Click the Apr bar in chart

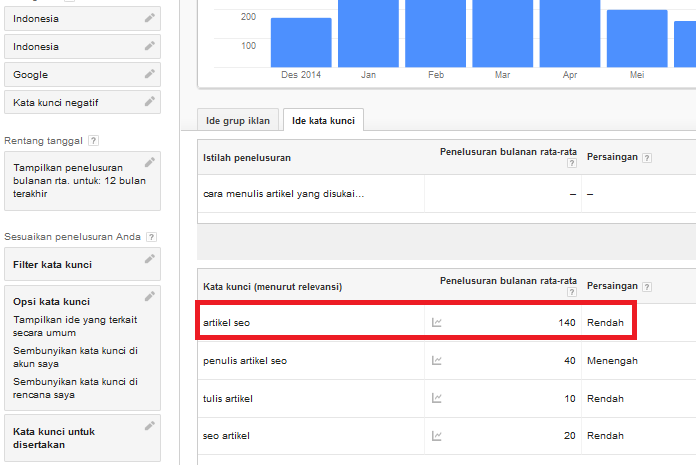click(570, 34)
